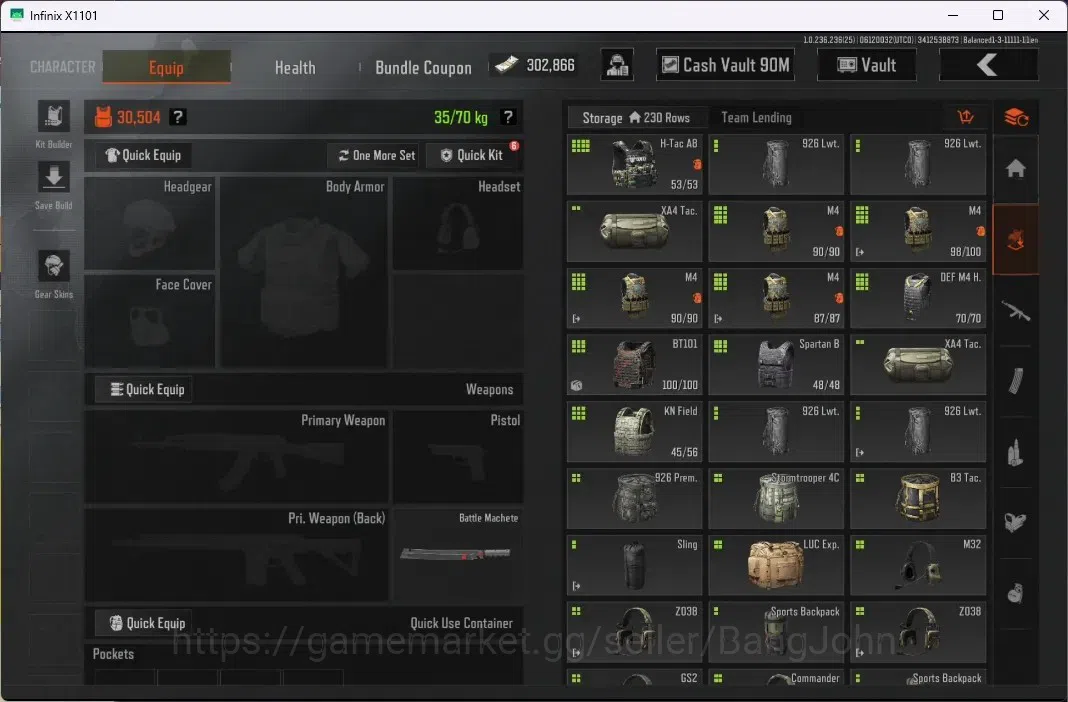Click the stacked layers refresh icon

coord(1016,117)
